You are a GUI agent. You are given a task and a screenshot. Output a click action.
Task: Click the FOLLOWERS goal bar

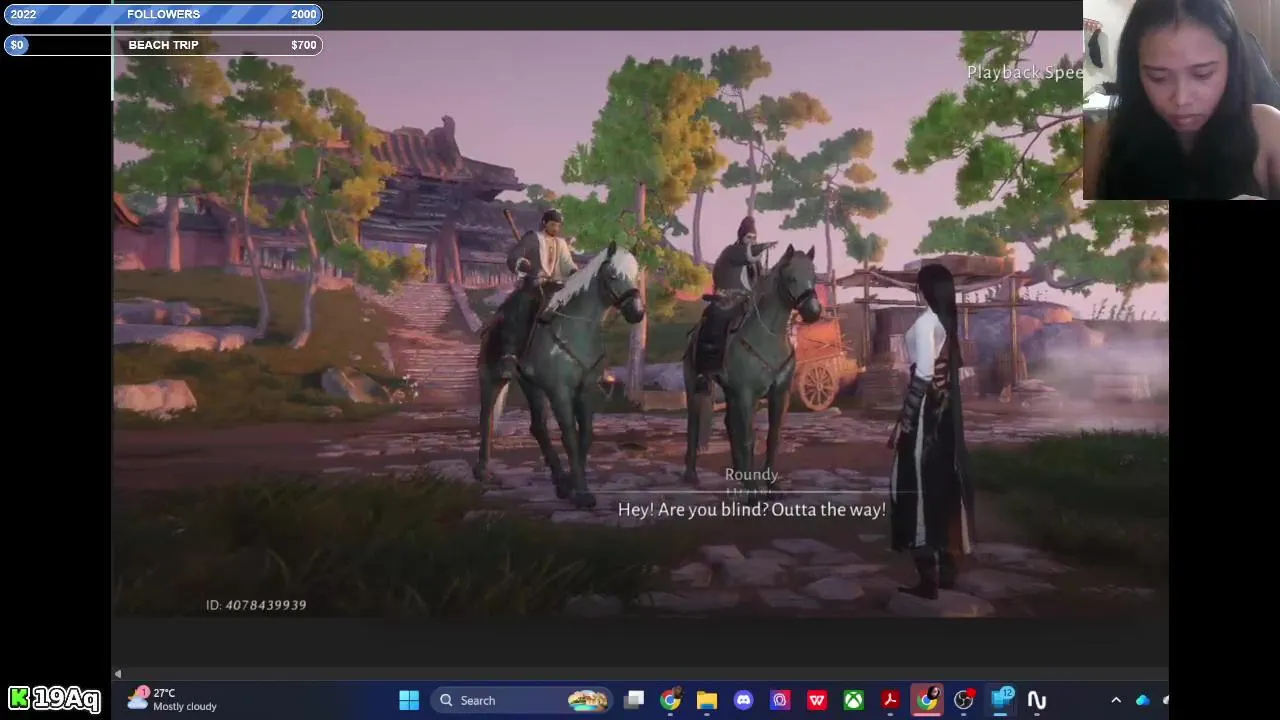click(x=163, y=14)
